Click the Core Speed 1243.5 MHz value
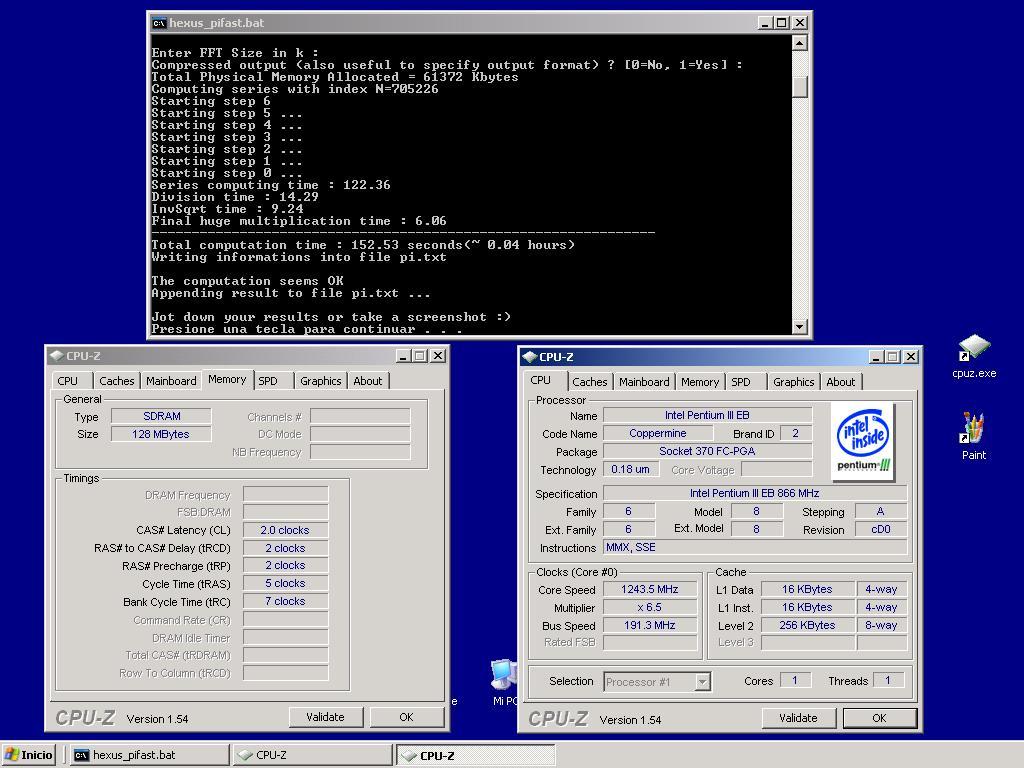Viewport: 1024px width, 768px height. click(x=650, y=589)
